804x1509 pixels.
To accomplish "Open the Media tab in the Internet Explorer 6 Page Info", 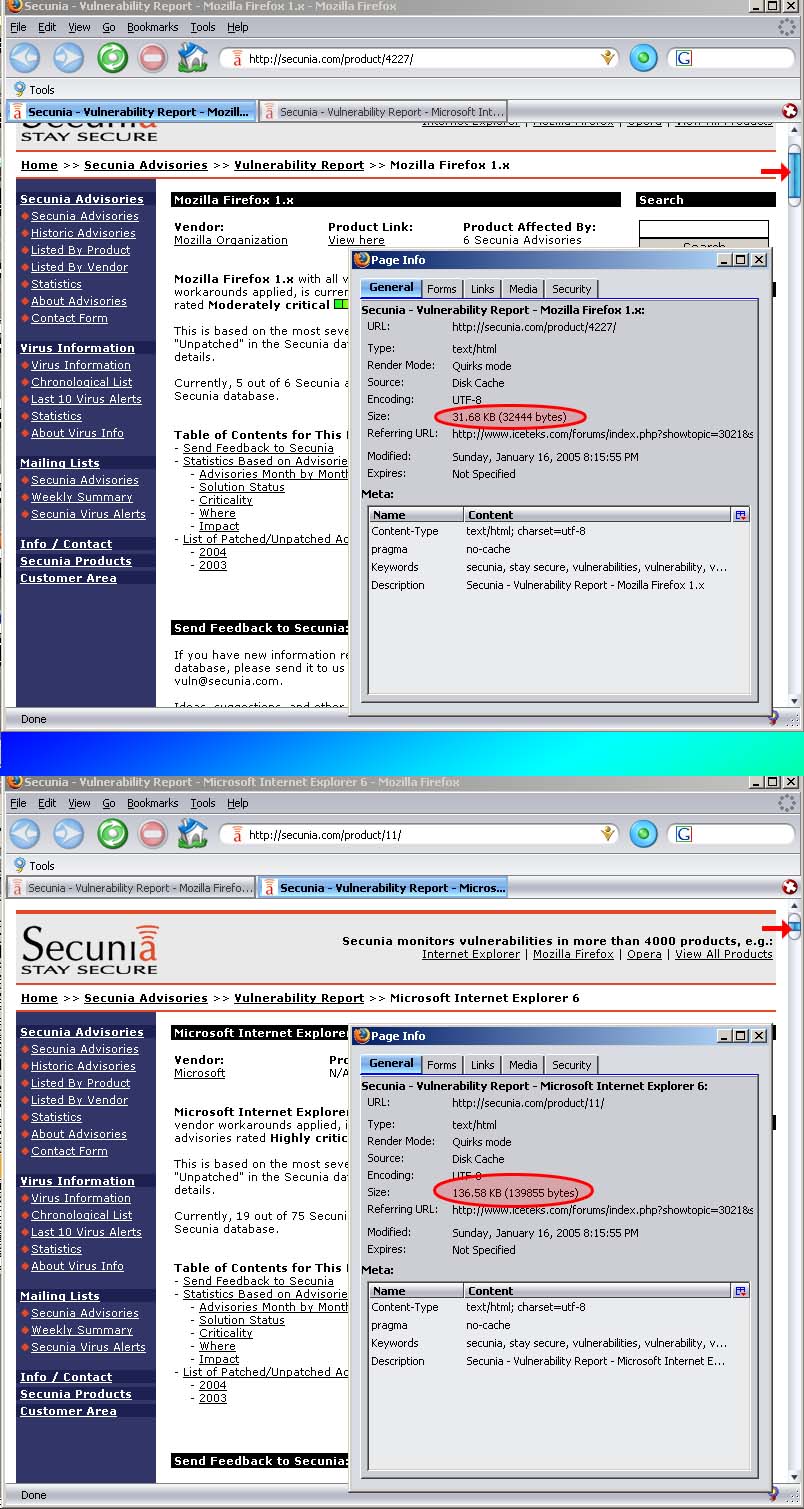I will click(523, 1065).
